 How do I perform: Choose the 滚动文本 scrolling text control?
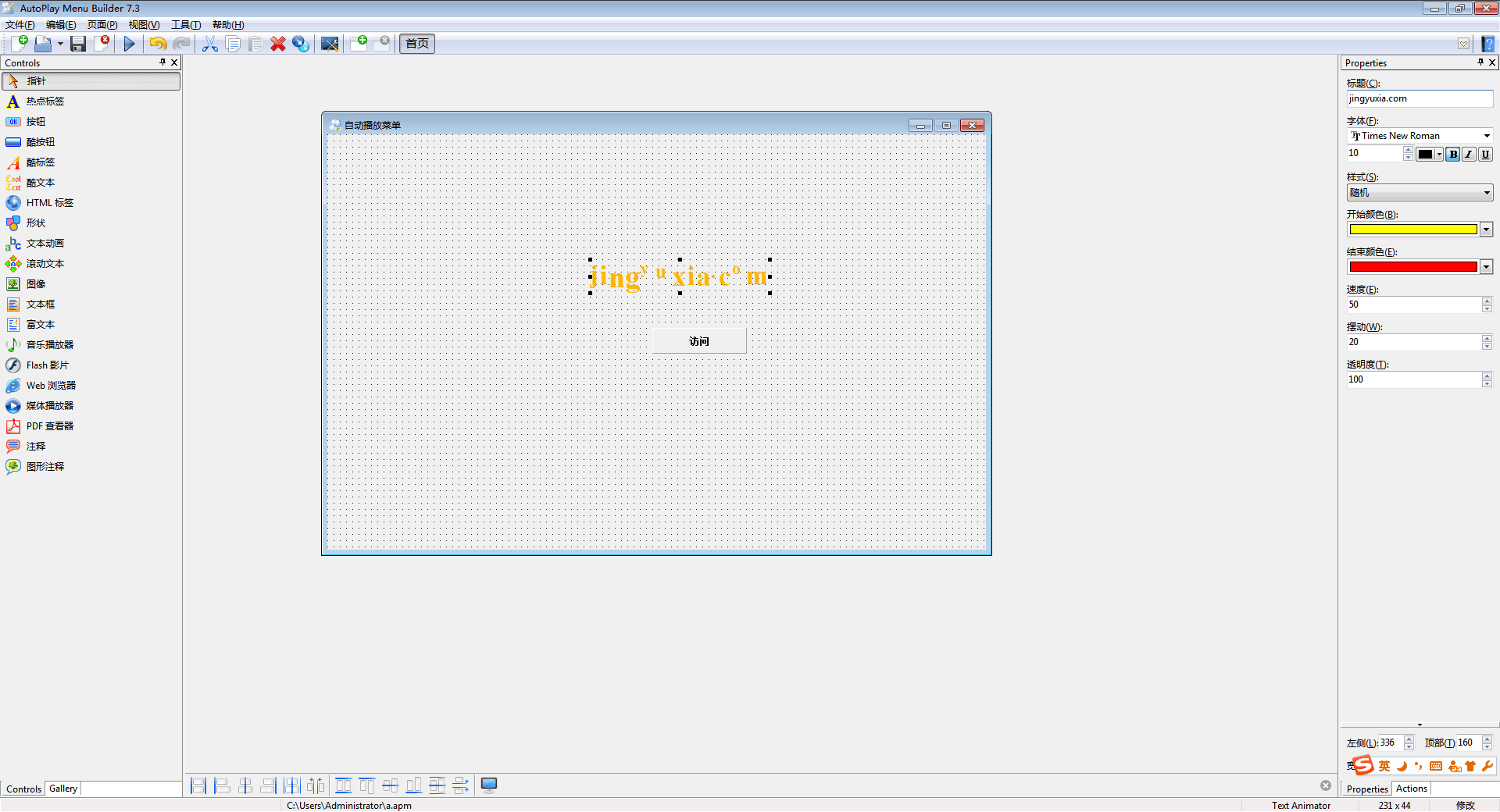click(91, 264)
